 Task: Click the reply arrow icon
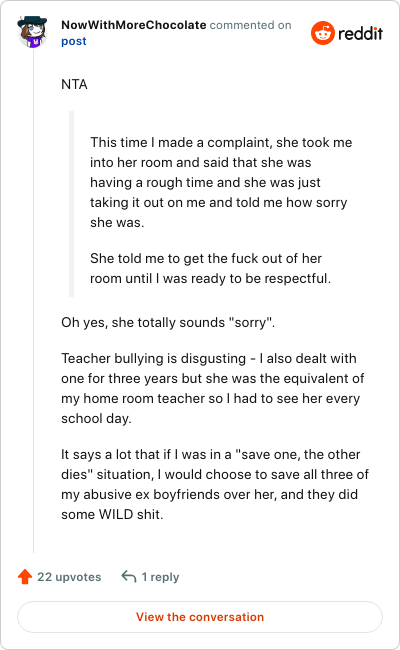(x=128, y=576)
